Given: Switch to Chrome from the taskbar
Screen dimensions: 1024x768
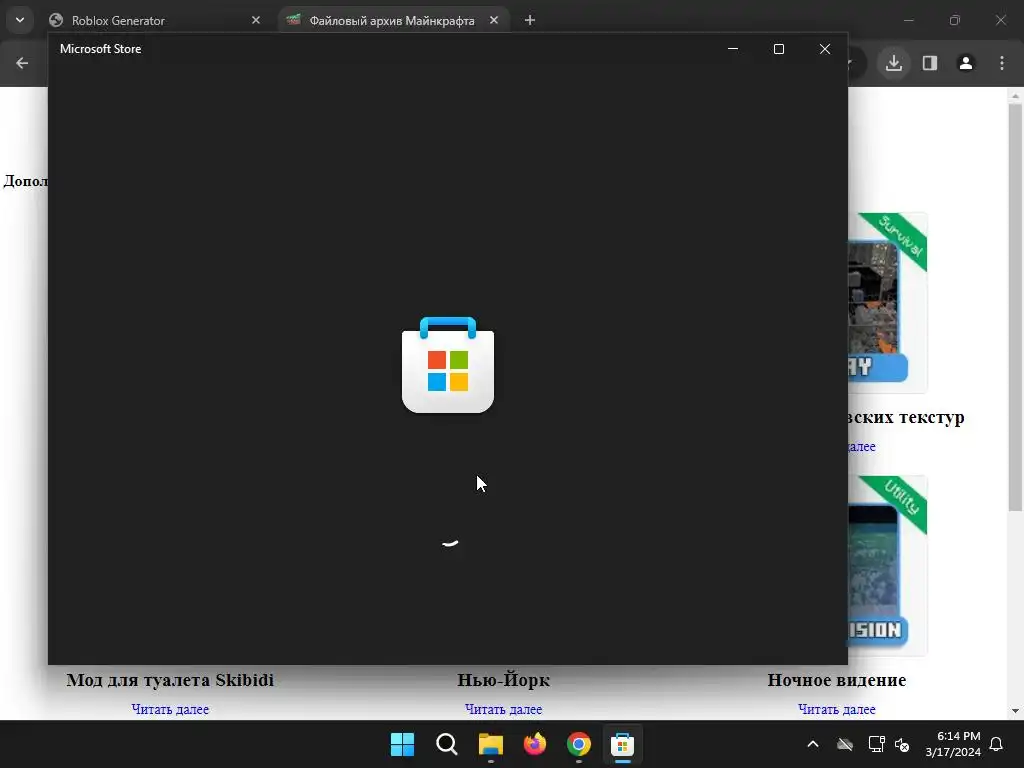Looking at the screenshot, I should [x=579, y=744].
